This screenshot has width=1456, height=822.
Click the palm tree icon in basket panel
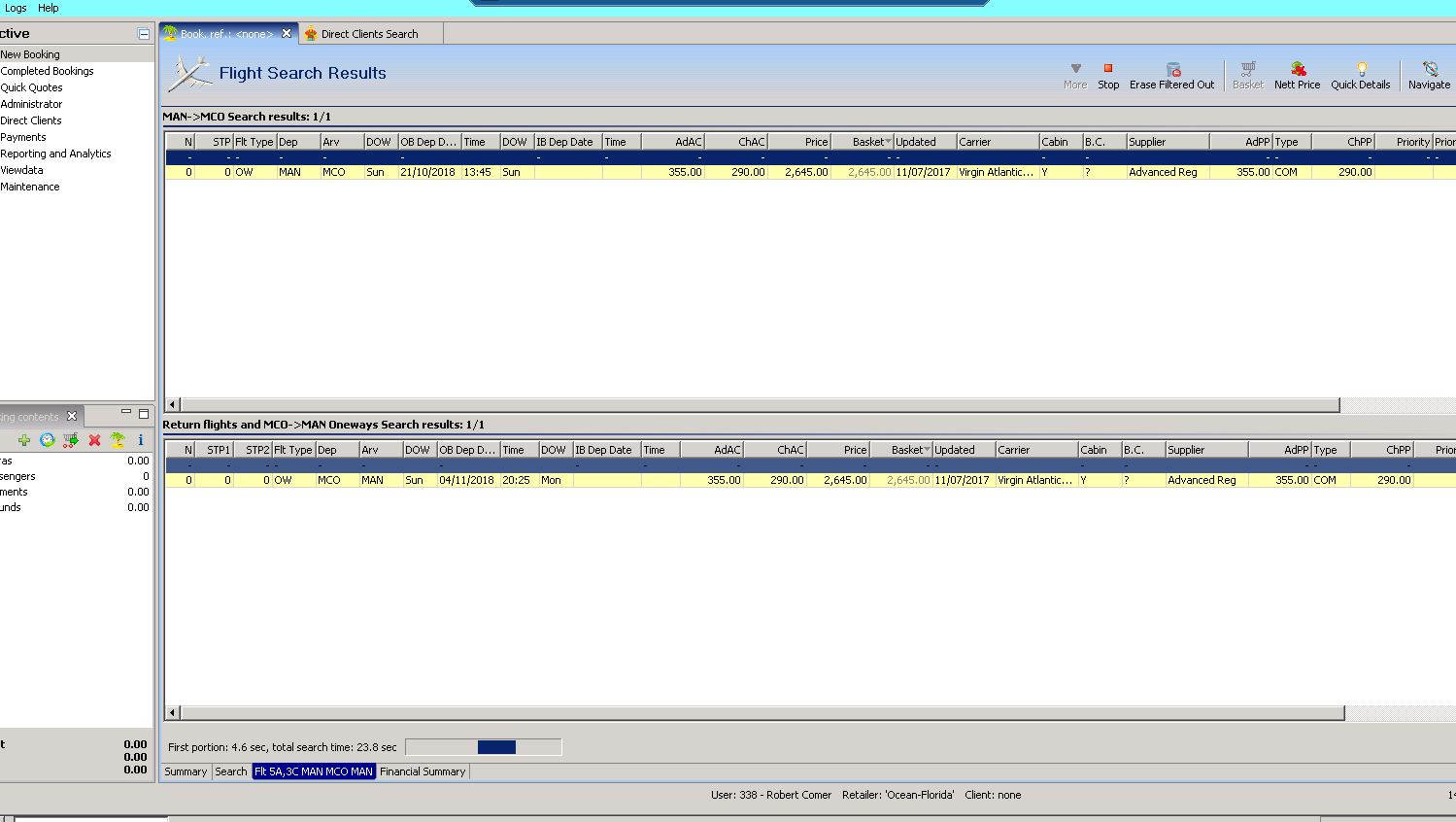pyautogui.click(x=118, y=440)
